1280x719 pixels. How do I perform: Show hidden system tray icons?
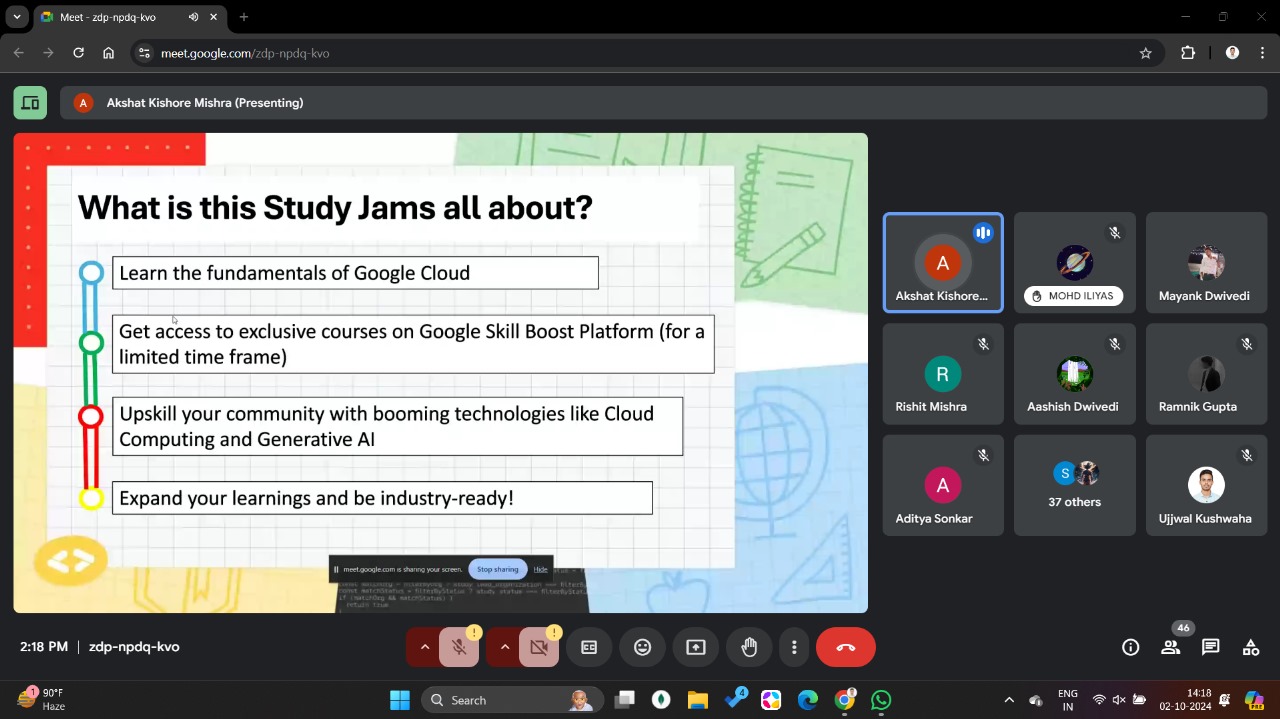[1009, 700]
